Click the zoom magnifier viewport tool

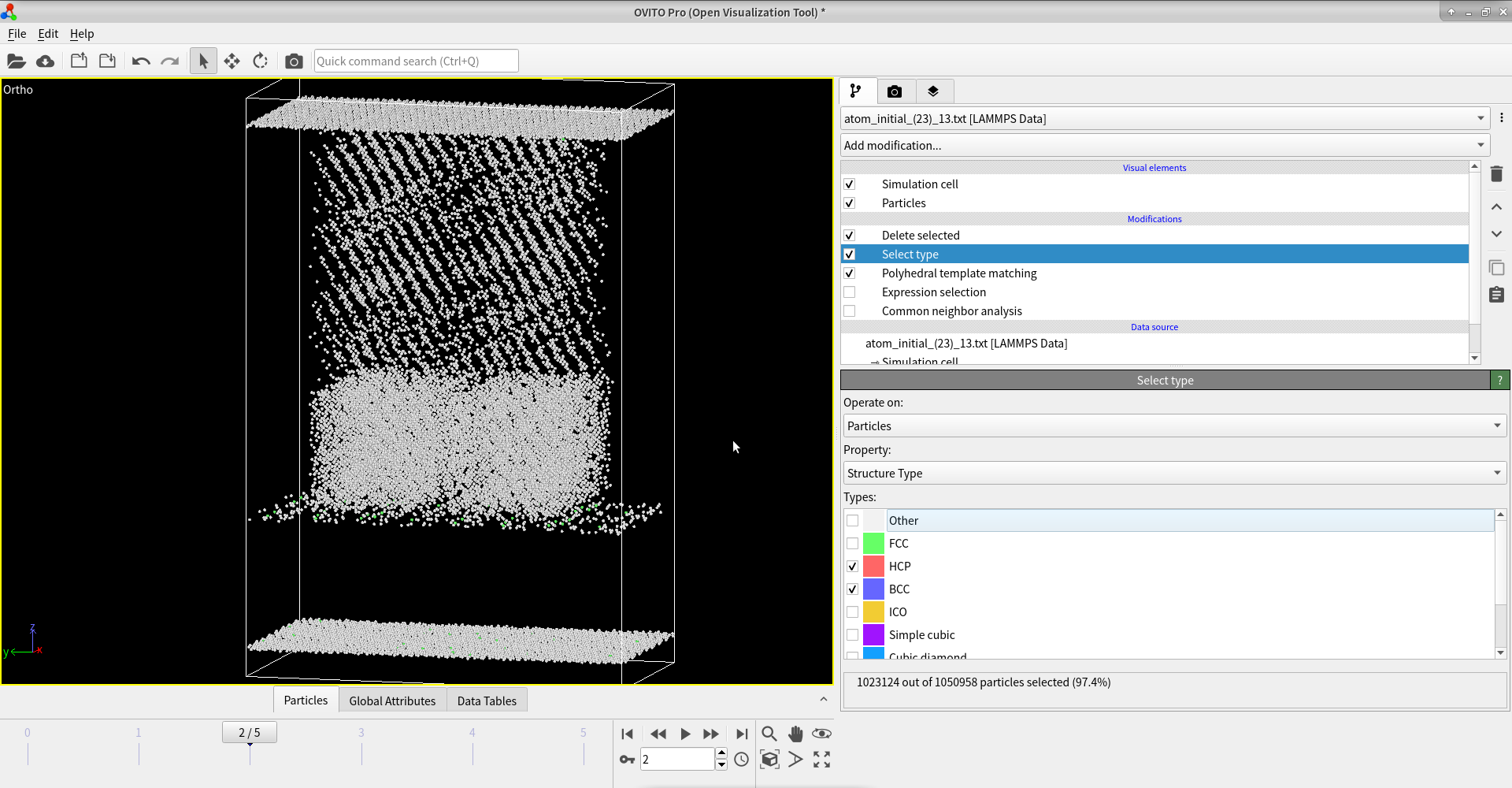pos(769,734)
